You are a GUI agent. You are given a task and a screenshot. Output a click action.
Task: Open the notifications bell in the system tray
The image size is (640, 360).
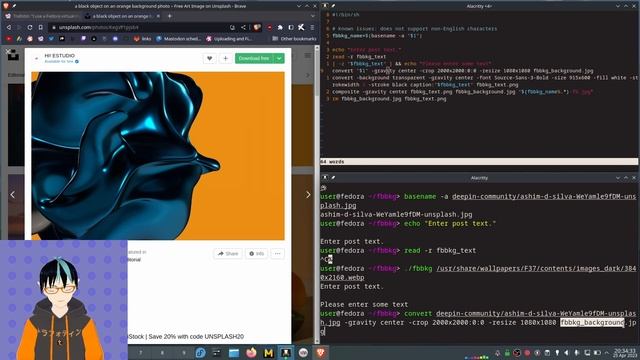click(498, 353)
